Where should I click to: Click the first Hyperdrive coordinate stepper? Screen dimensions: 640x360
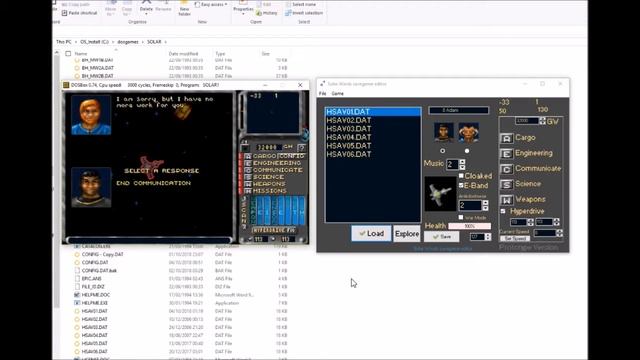pyautogui.click(x=530, y=222)
